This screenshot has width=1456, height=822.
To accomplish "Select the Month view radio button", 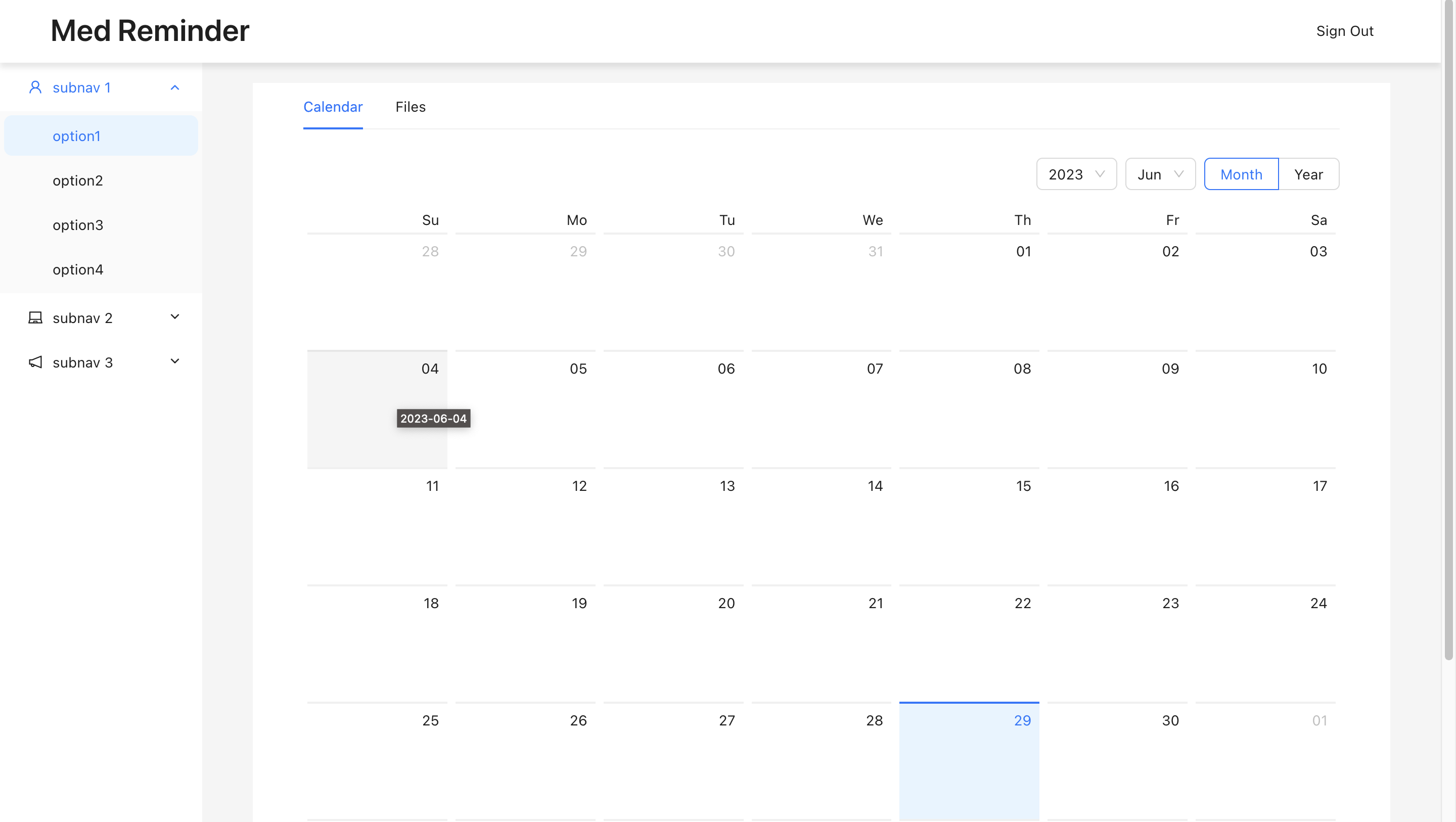I will pos(1241,174).
